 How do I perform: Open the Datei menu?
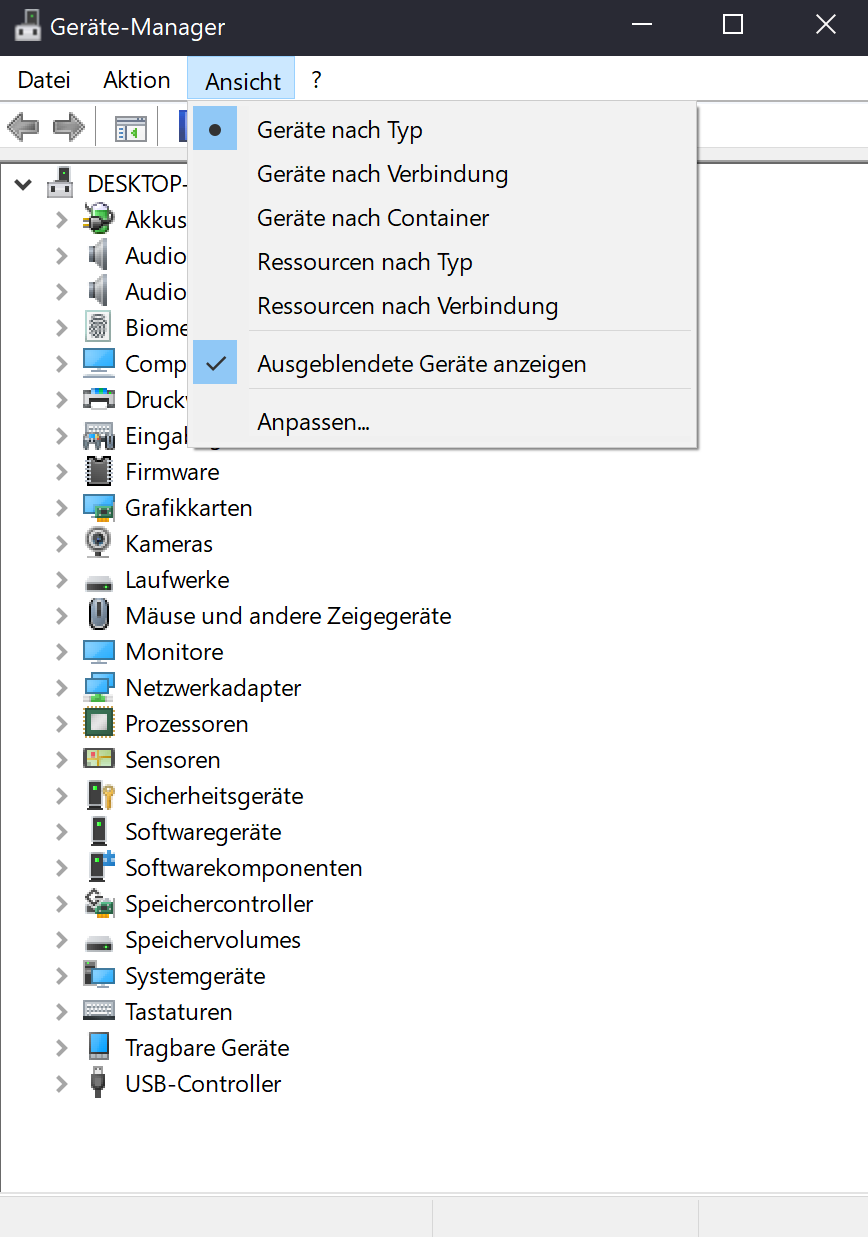point(44,80)
